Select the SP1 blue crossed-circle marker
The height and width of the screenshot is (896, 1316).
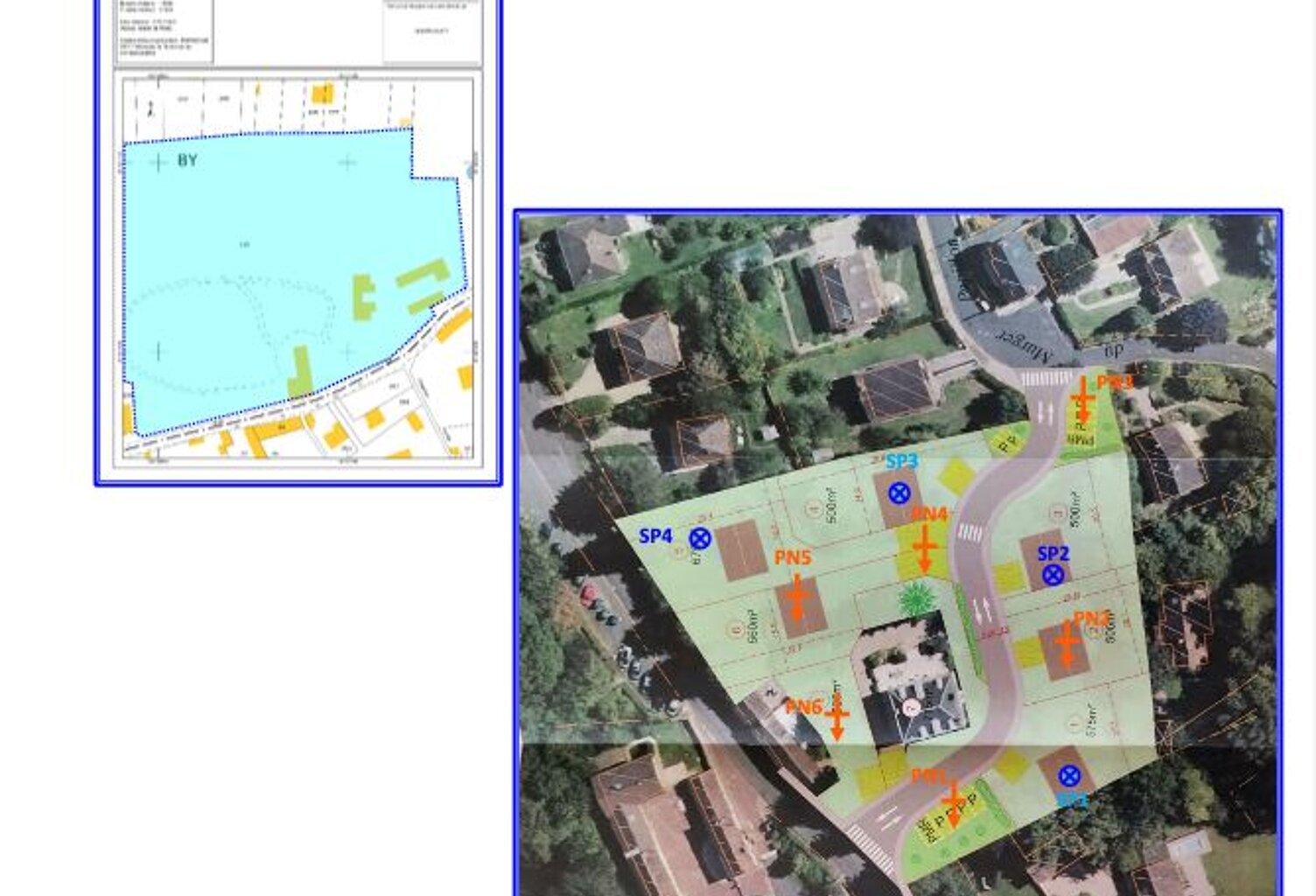pyautogui.click(x=1069, y=775)
